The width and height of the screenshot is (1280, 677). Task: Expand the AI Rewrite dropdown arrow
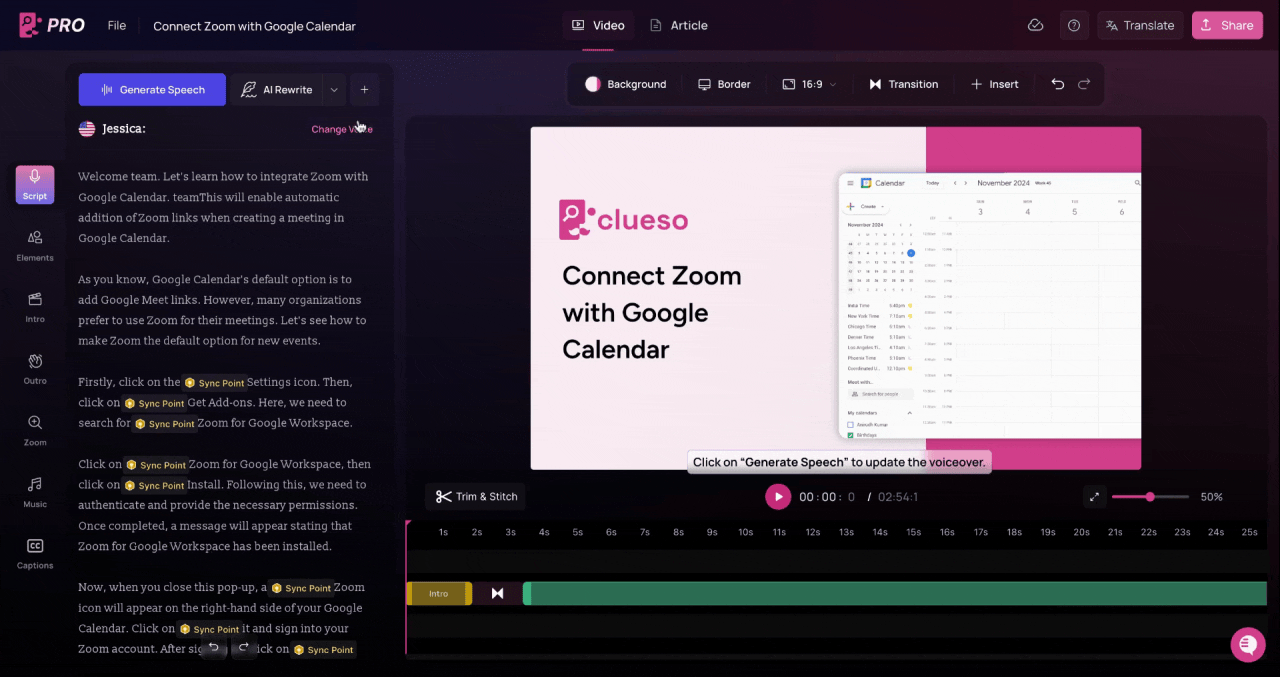(x=334, y=90)
